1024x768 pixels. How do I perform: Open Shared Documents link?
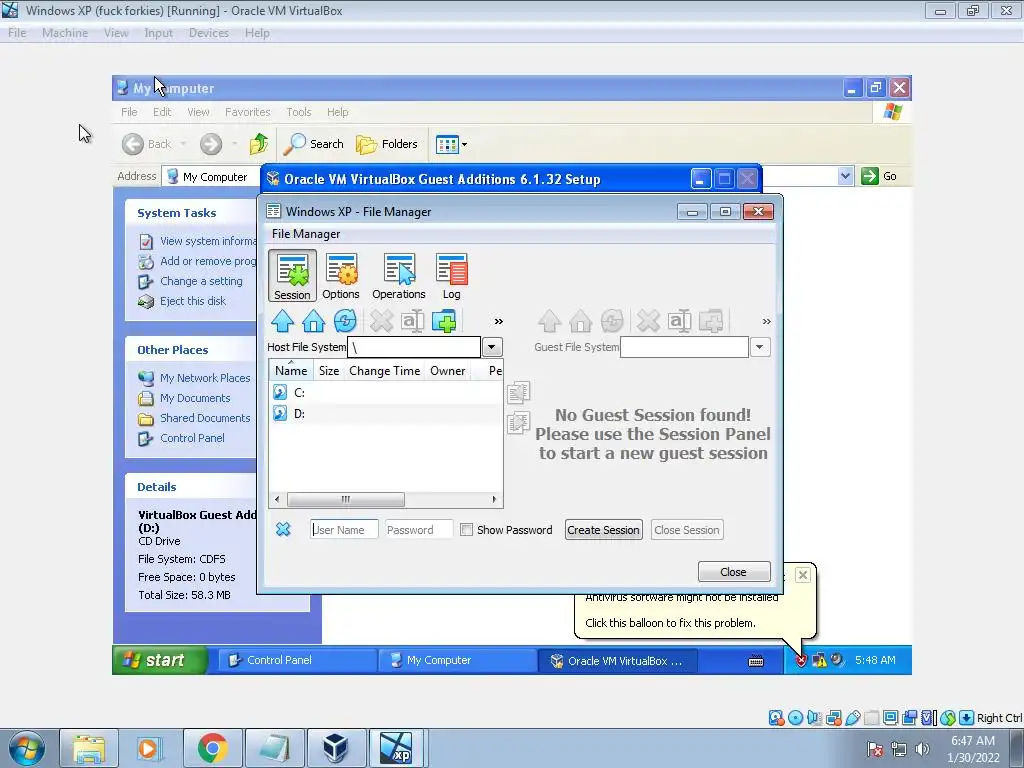click(205, 418)
